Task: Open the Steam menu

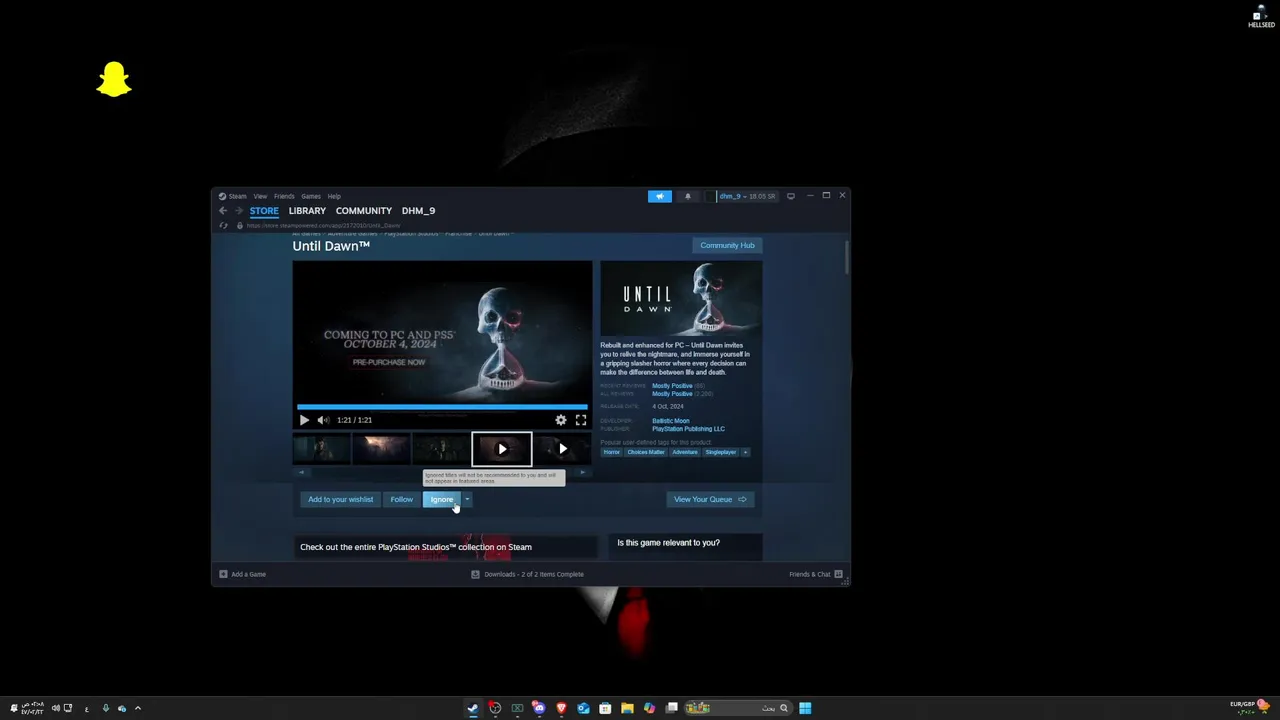Action: point(233,196)
